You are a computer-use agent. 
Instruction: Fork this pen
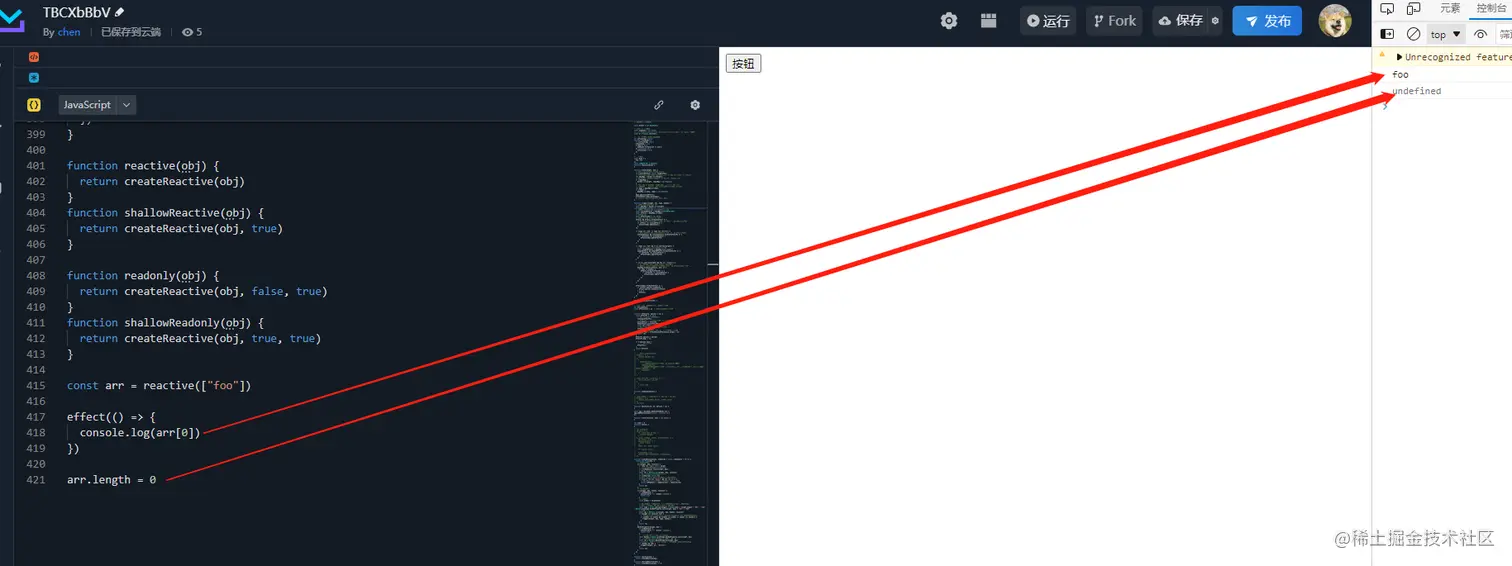1113,21
